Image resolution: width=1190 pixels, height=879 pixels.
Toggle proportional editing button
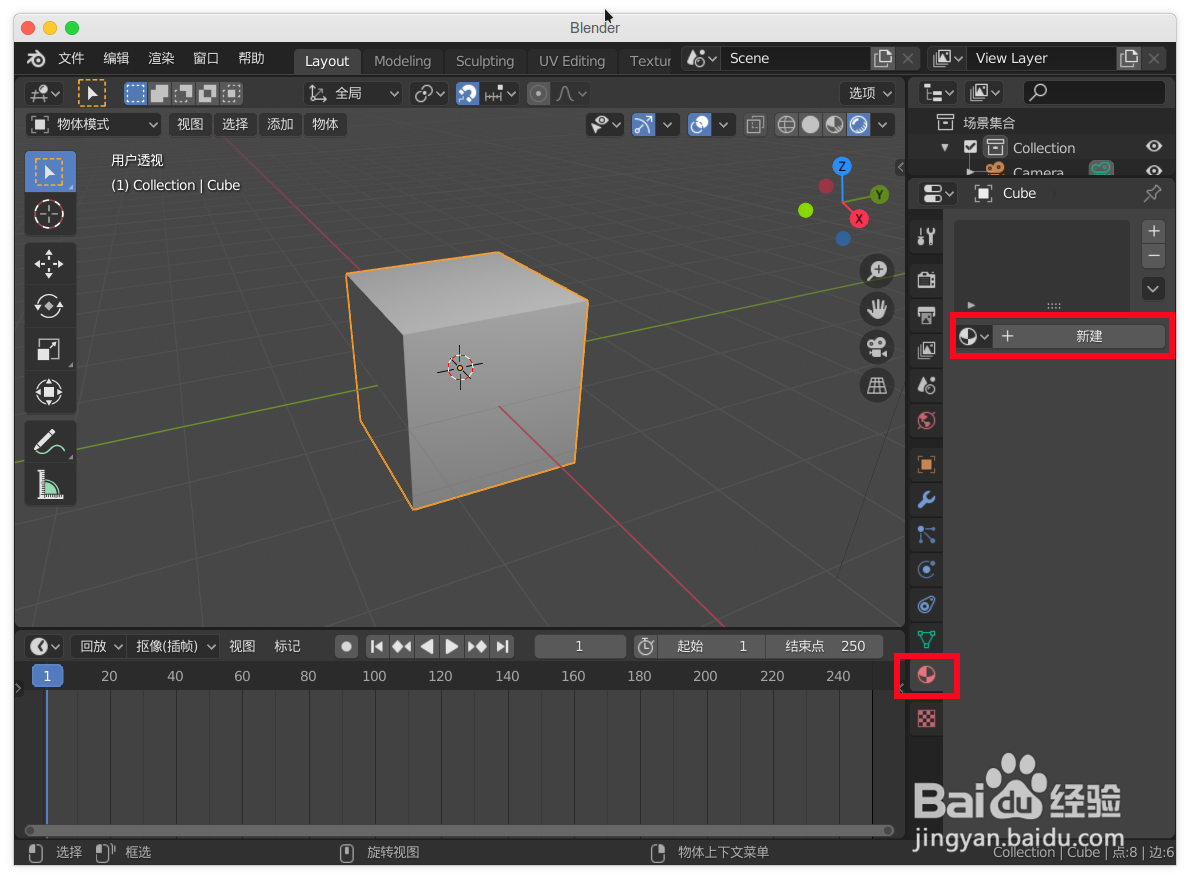point(538,93)
